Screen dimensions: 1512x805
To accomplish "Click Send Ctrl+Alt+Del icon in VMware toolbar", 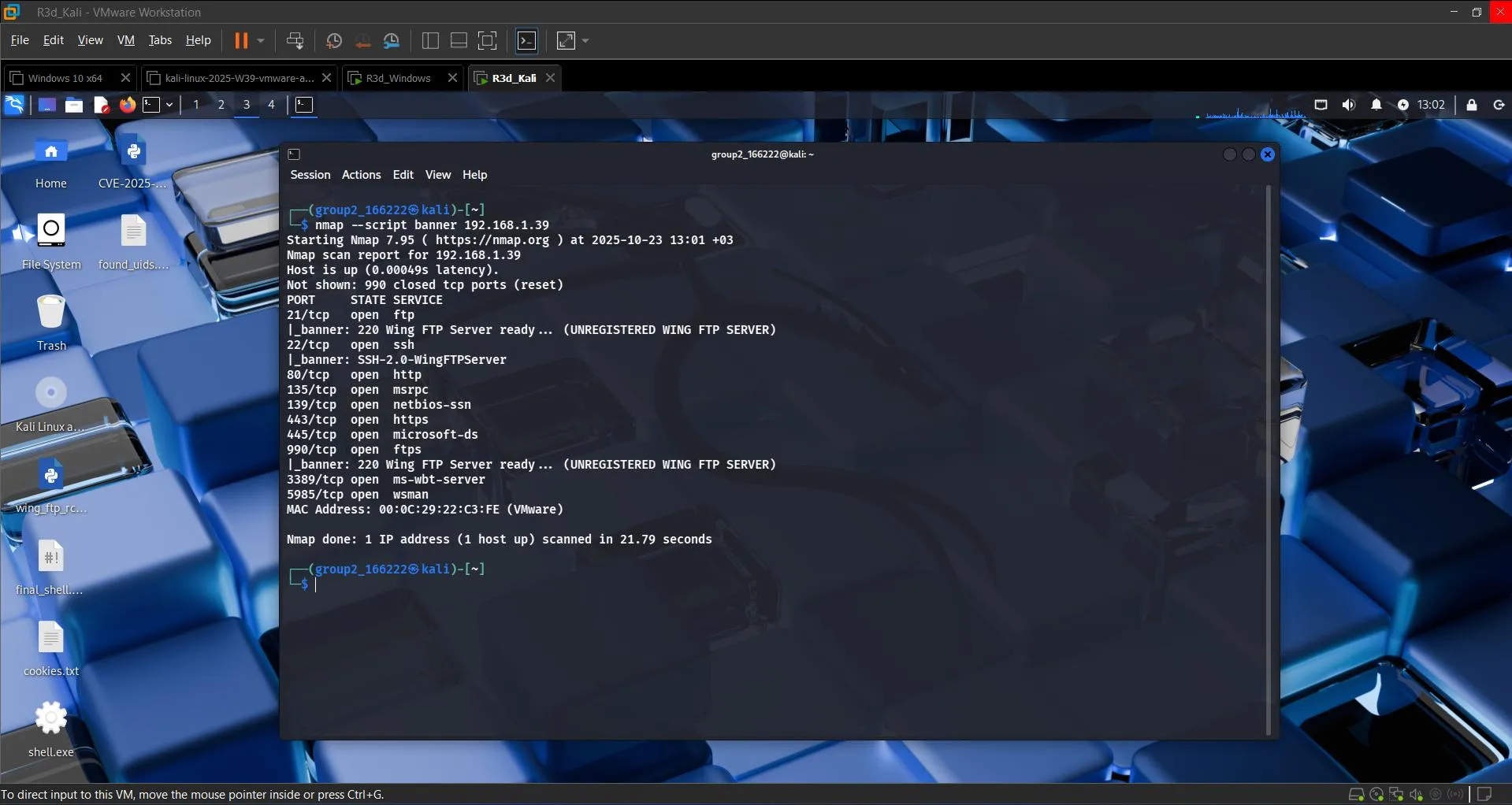I will [295, 40].
